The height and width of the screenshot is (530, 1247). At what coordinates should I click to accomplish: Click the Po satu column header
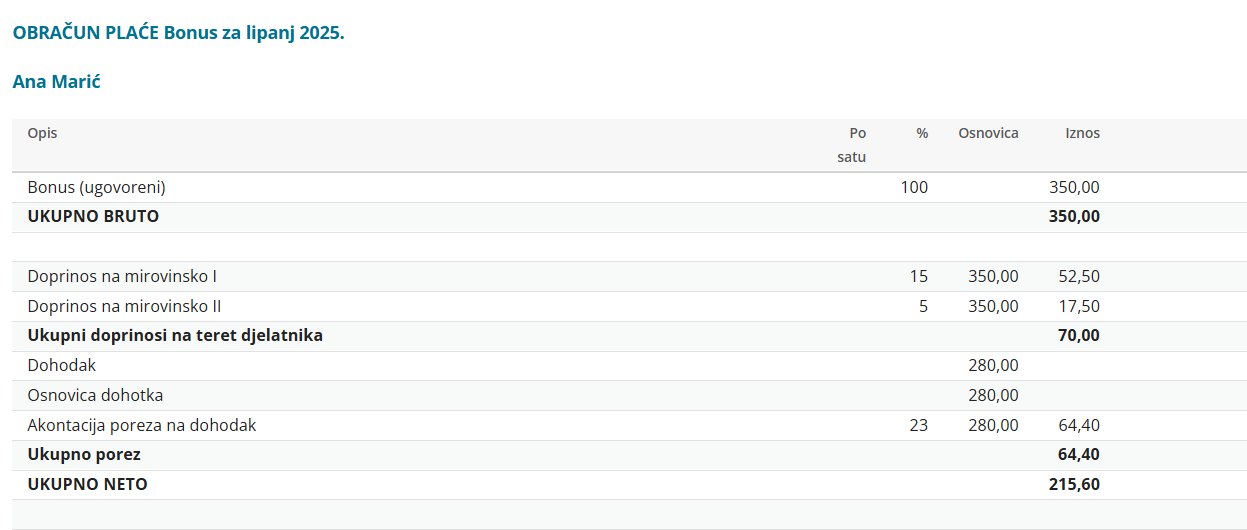tap(852, 145)
